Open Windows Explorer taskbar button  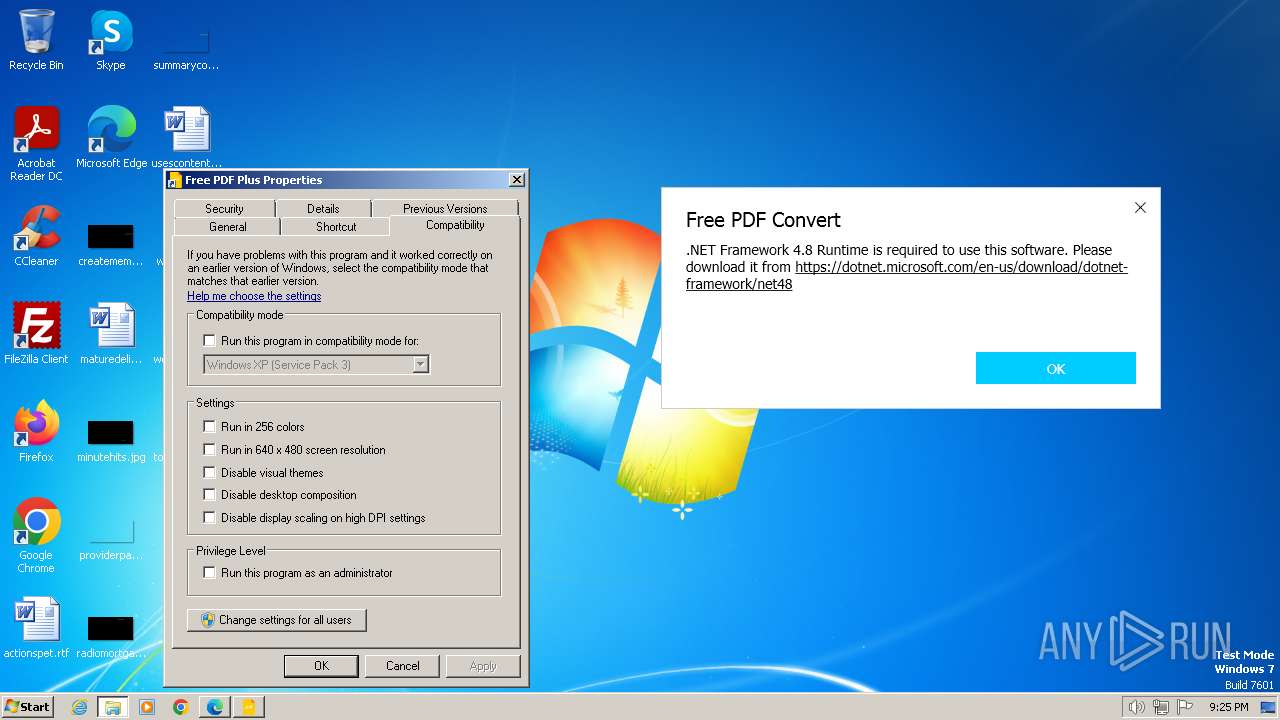(x=112, y=707)
